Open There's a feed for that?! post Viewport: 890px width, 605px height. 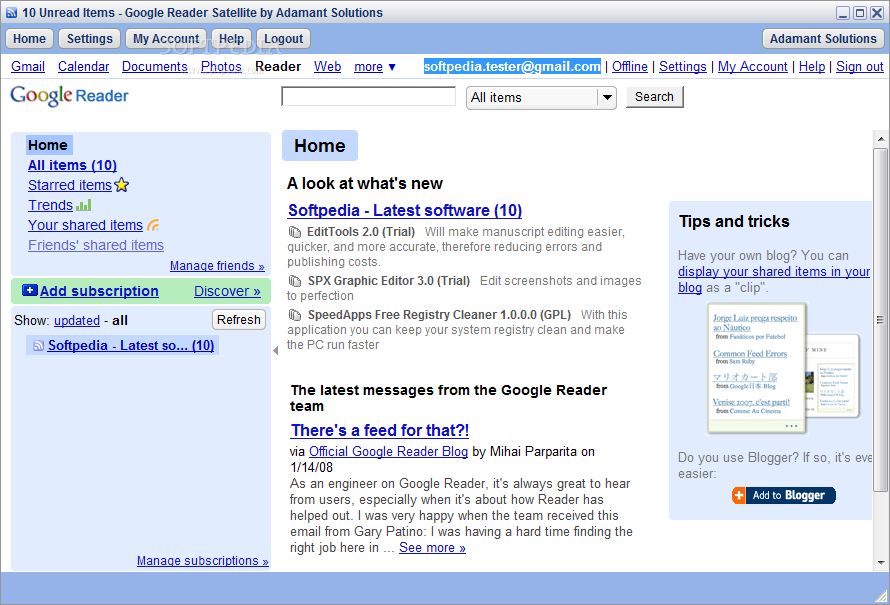coord(380,430)
